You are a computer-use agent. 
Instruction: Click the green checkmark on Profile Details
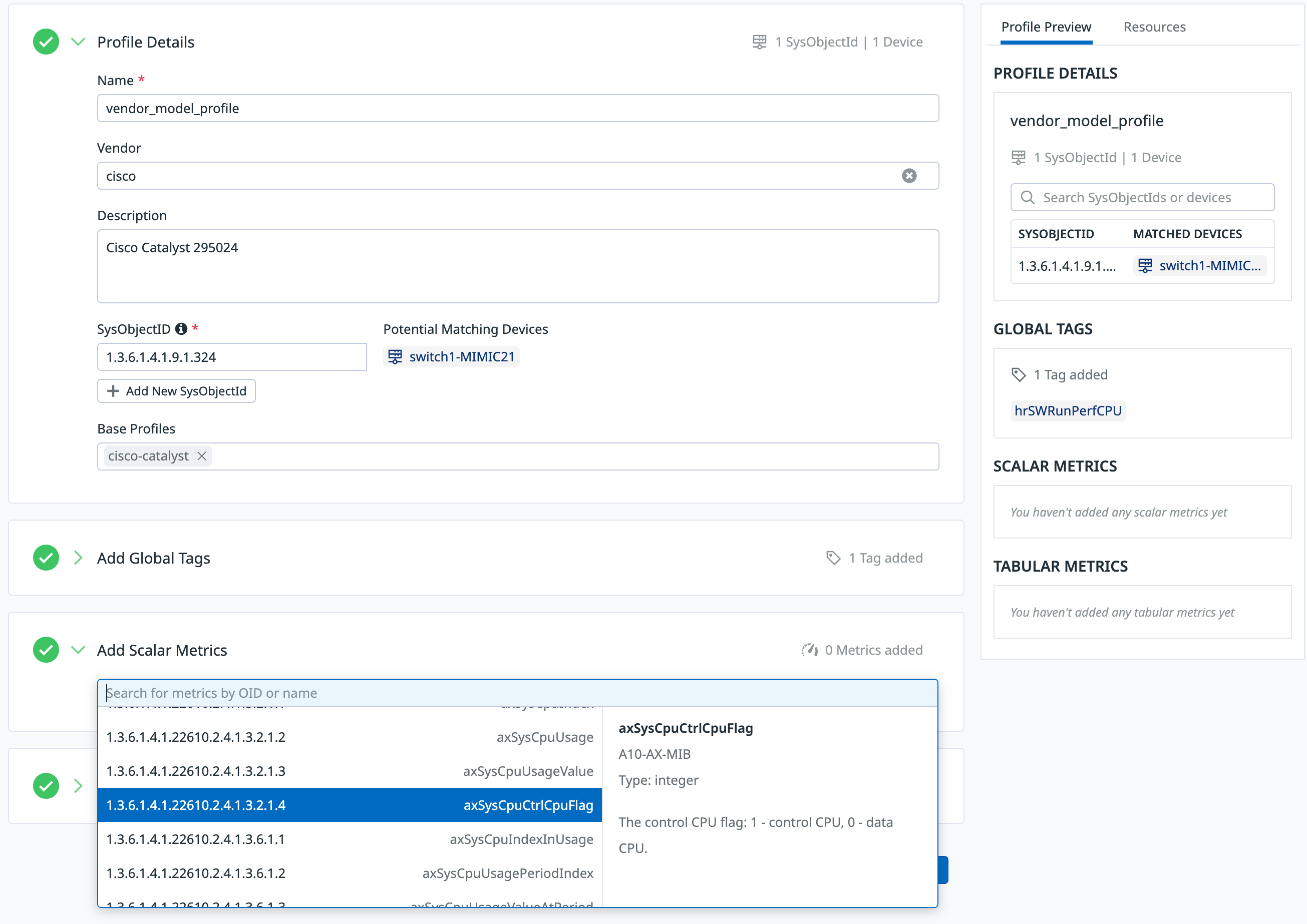46,41
